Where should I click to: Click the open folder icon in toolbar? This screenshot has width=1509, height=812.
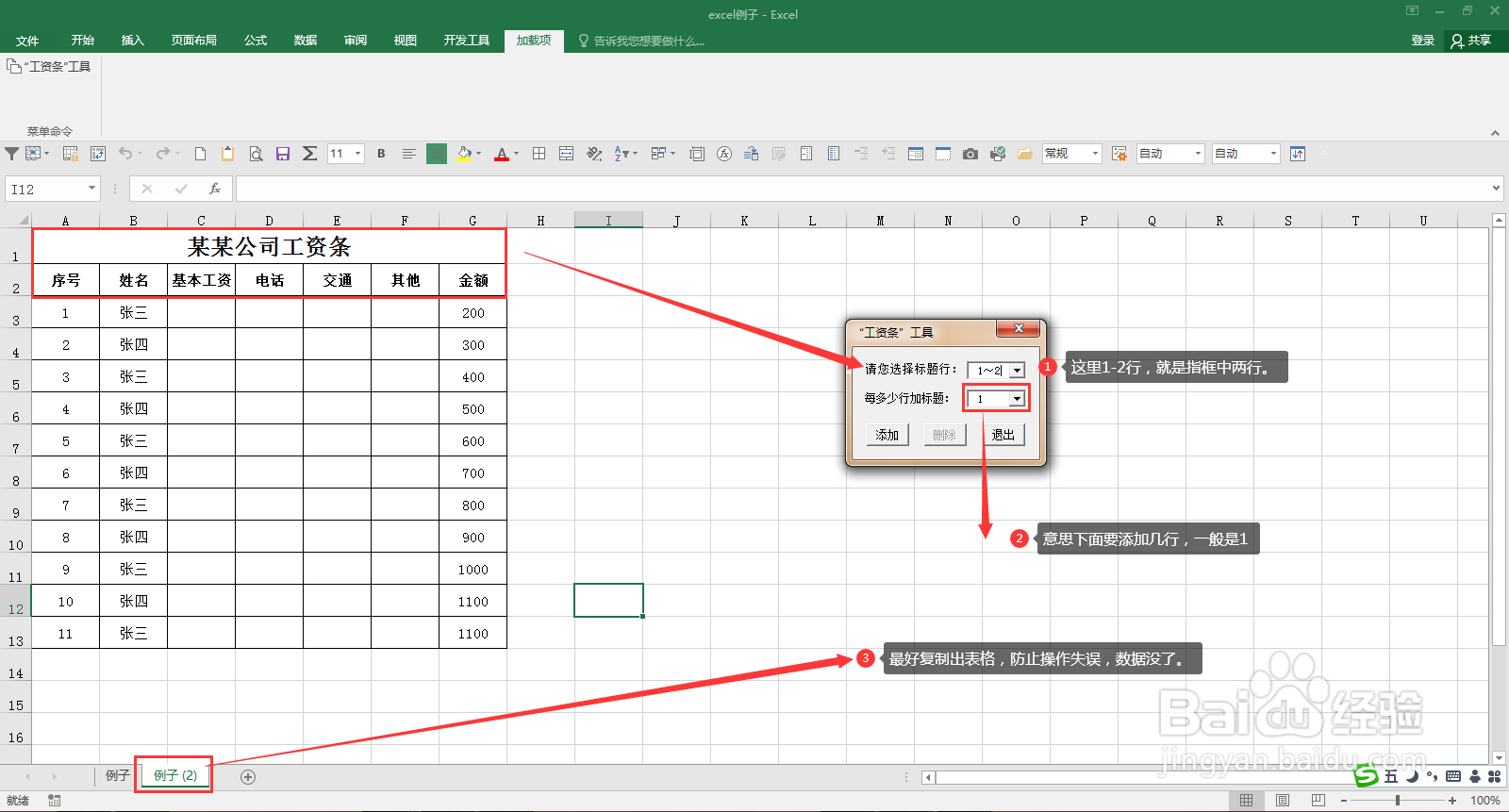(x=1025, y=154)
